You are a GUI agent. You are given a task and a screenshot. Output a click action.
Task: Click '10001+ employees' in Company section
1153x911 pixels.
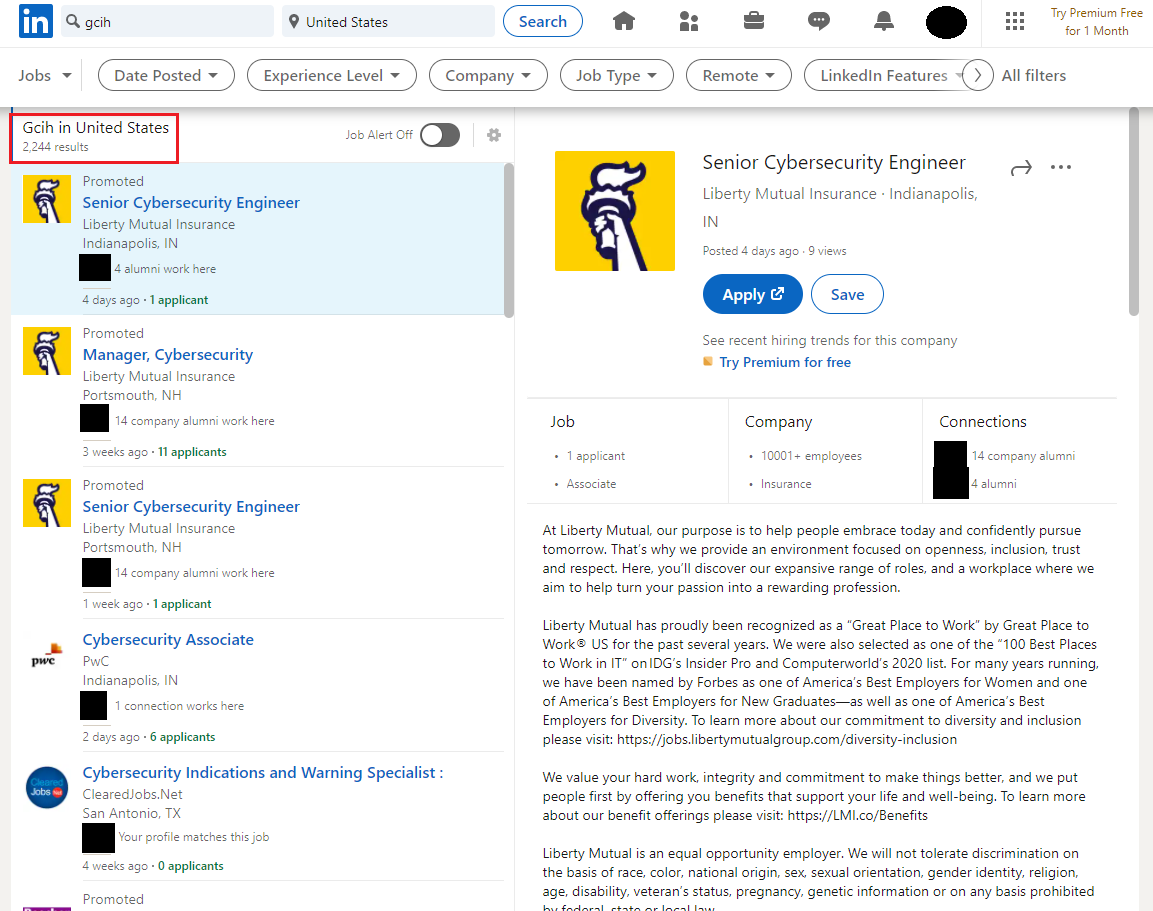pyautogui.click(x=811, y=456)
